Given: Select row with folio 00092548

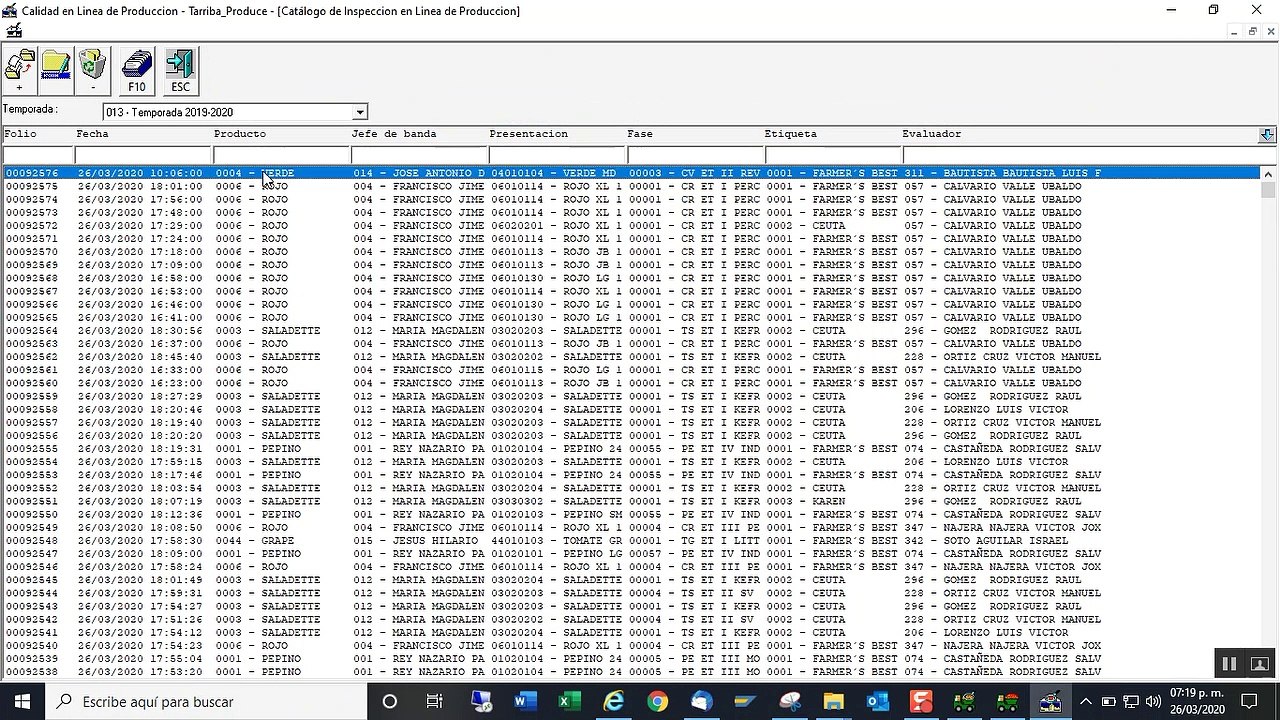Looking at the screenshot, I should click(x=631, y=541).
